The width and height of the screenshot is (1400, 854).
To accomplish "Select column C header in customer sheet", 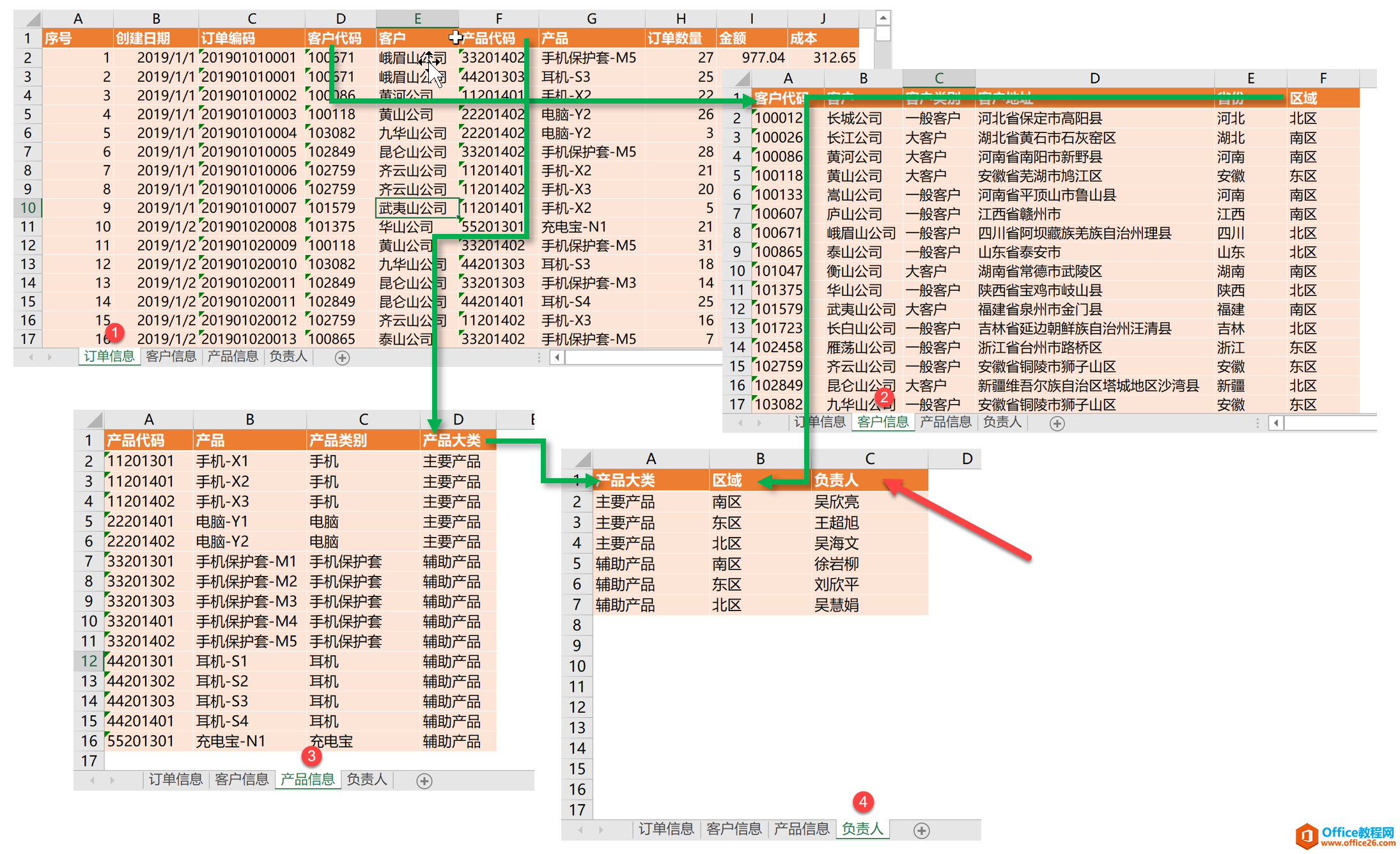I will click(x=938, y=78).
